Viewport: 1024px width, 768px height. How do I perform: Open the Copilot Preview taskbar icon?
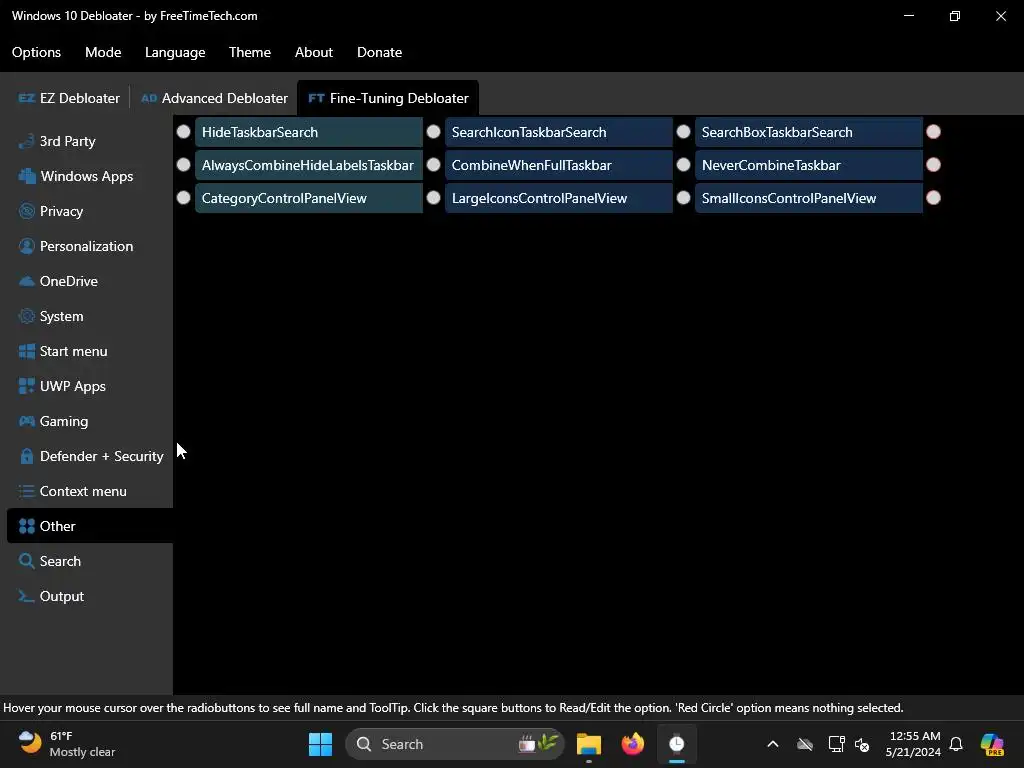tap(992, 744)
